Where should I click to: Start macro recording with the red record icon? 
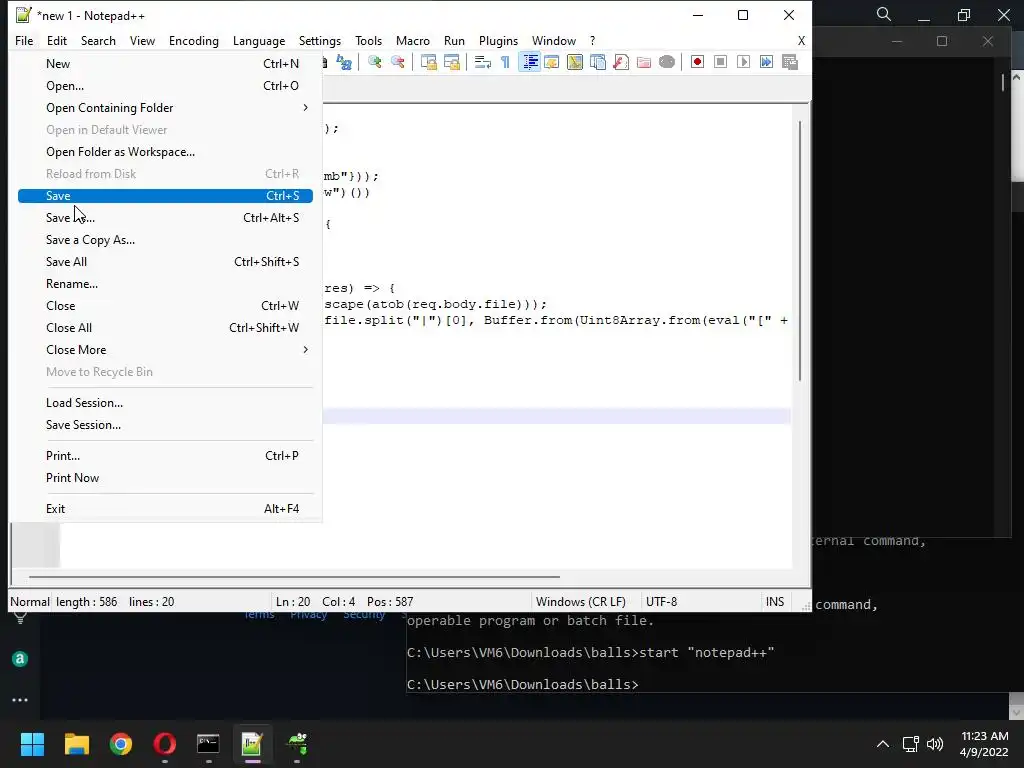click(697, 62)
